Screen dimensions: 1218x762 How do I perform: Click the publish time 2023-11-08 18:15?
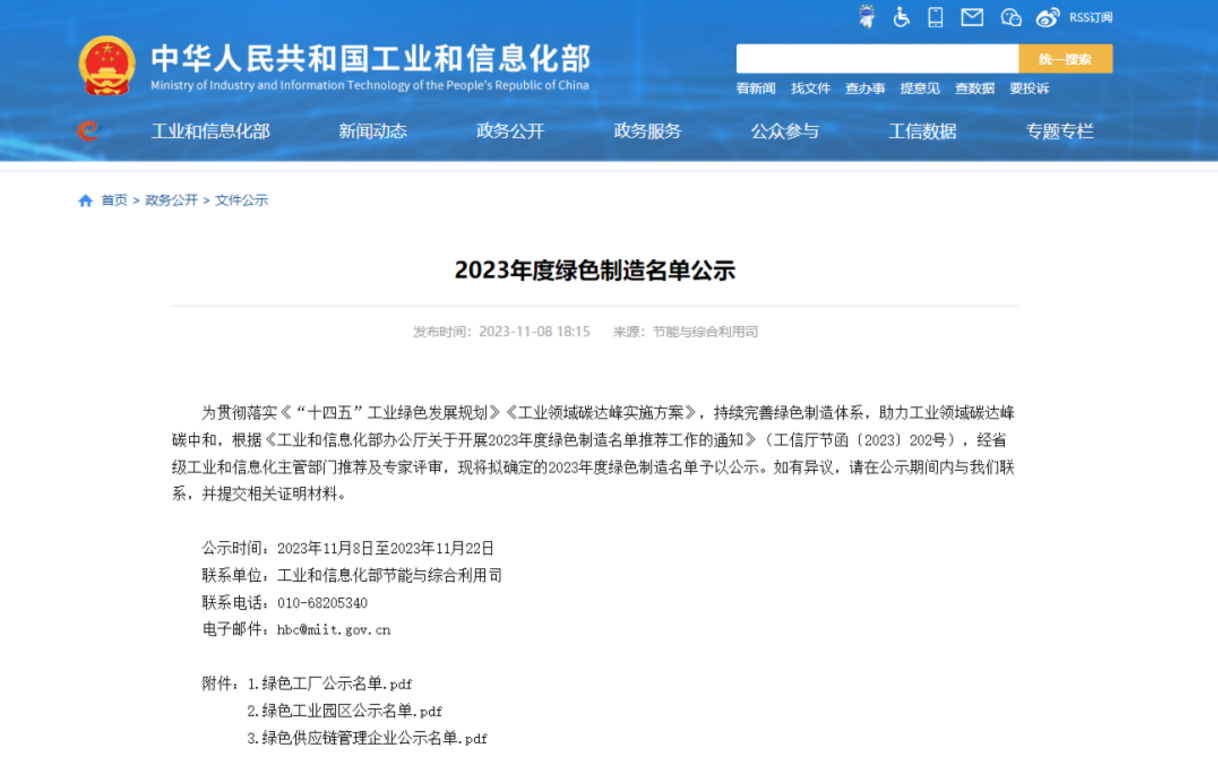pyautogui.click(x=535, y=331)
